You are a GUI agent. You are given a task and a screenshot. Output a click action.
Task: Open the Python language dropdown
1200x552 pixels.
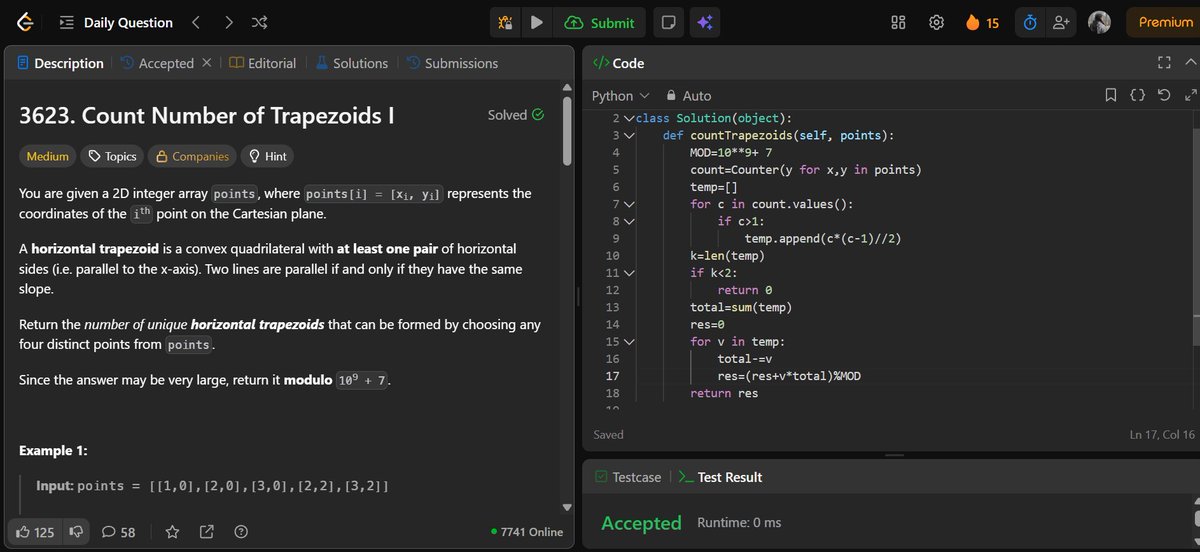click(x=620, y=96)
